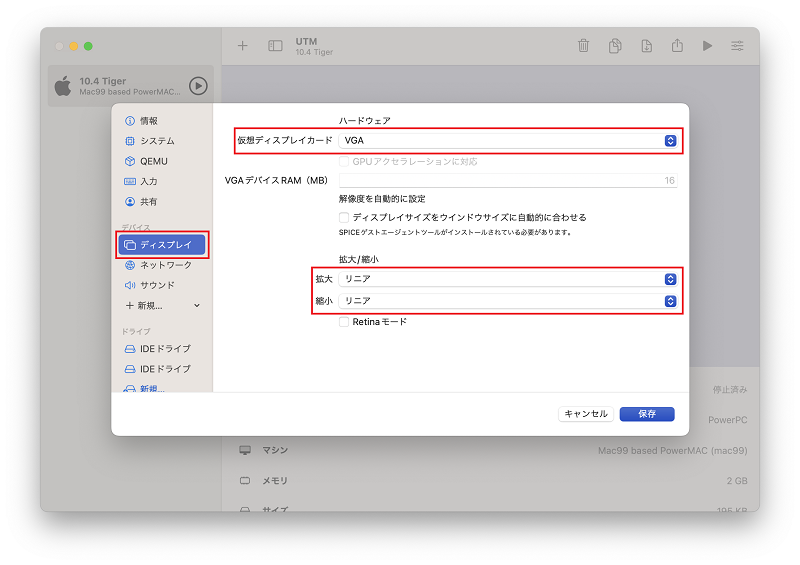Open the 拡大 filter dropdown set to リニア
Screen dimensions: 800x565
508,279
